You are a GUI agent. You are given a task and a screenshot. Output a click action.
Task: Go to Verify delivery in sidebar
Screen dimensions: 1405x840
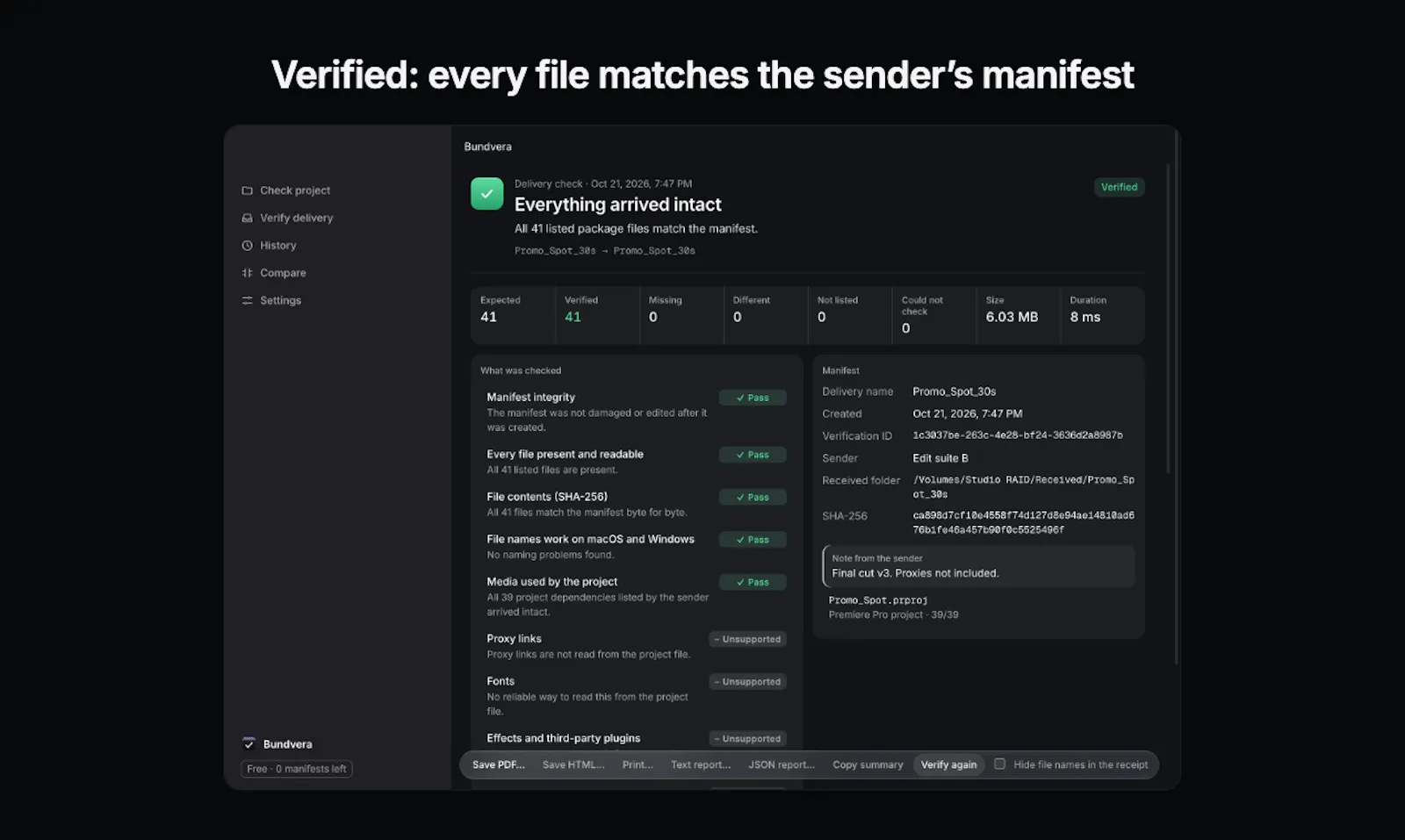coord(296,218)
